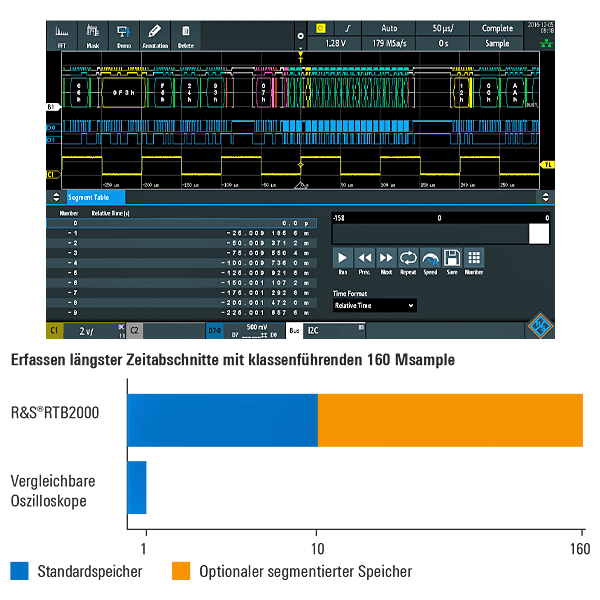Set the 1.28 V trigger level
Screen dimensions: 600x600
[334, 43]
